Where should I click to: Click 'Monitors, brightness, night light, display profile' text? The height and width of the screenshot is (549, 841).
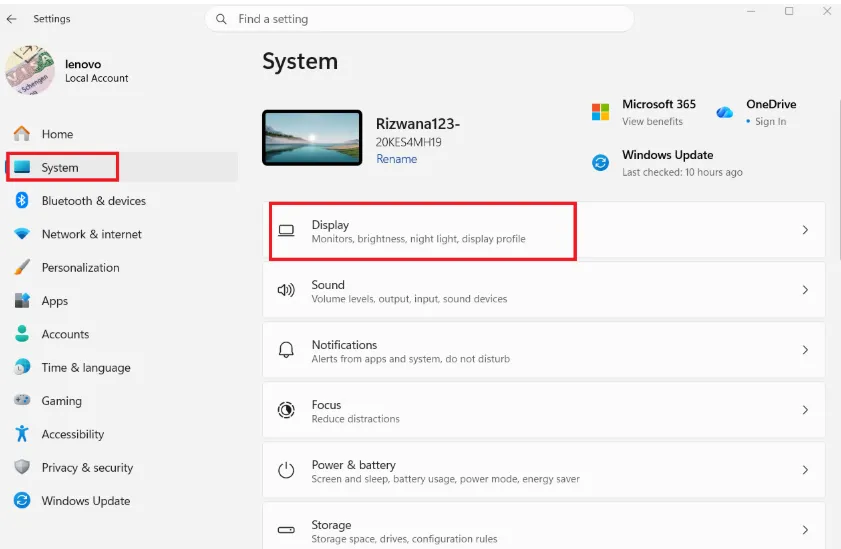tap(418, 239)
